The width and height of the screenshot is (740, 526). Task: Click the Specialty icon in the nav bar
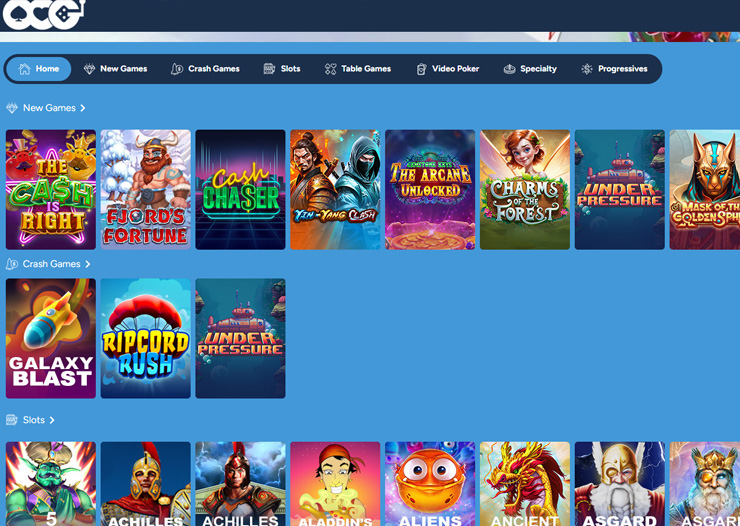[x=509, y=69]
